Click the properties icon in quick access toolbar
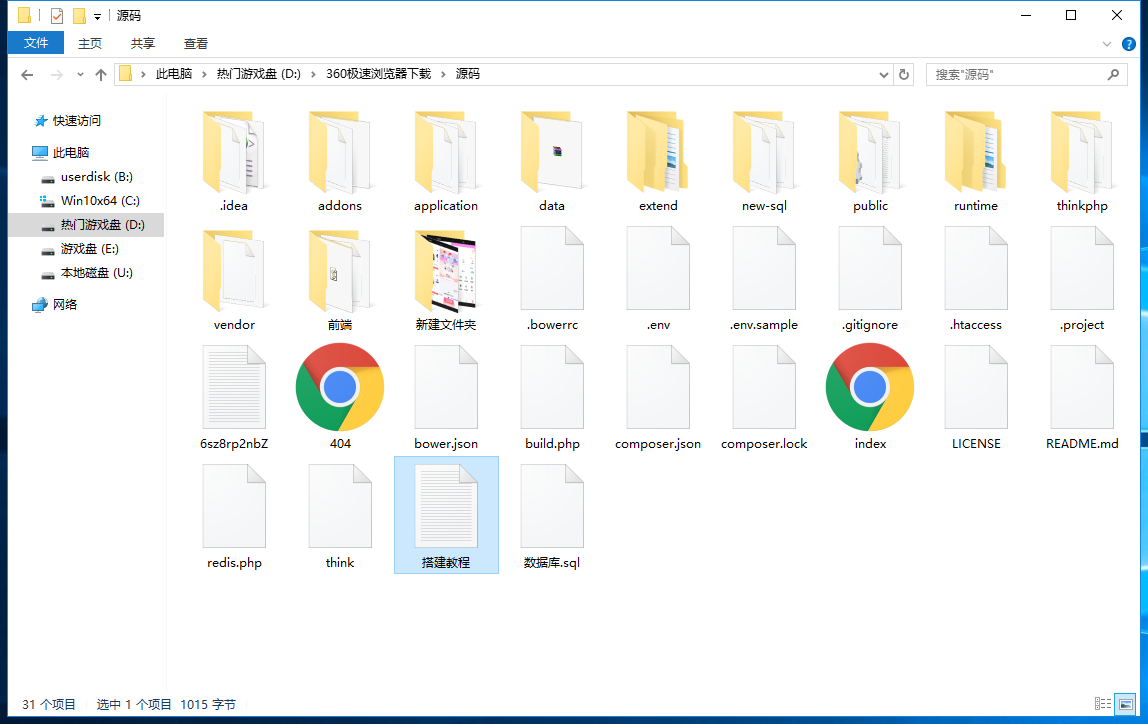The height and width of the screenshot is (724, 1148). pos(57,16)
